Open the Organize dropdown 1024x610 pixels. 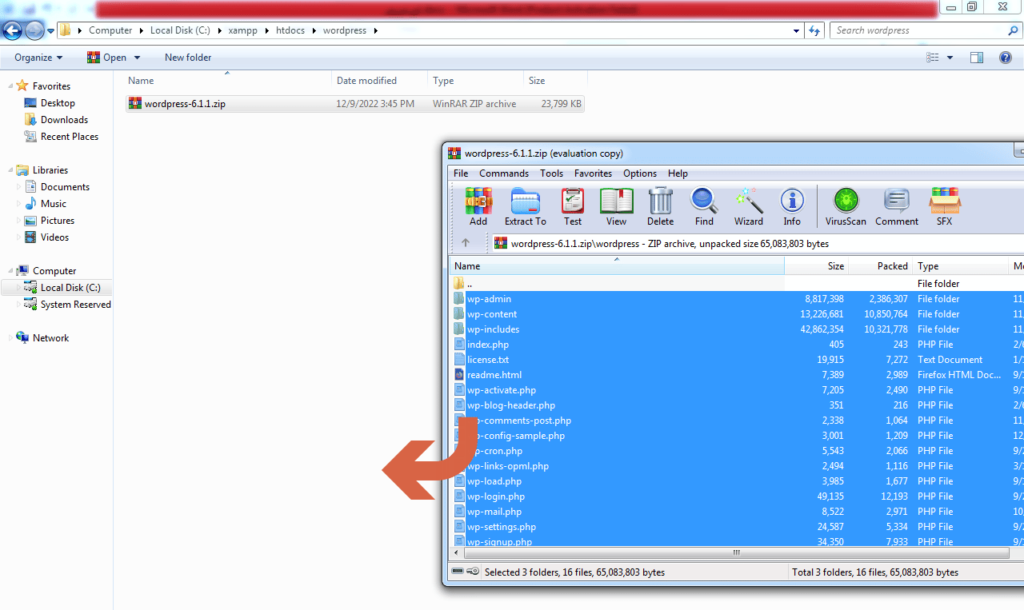pyautogui.click(x=39, y=57)
